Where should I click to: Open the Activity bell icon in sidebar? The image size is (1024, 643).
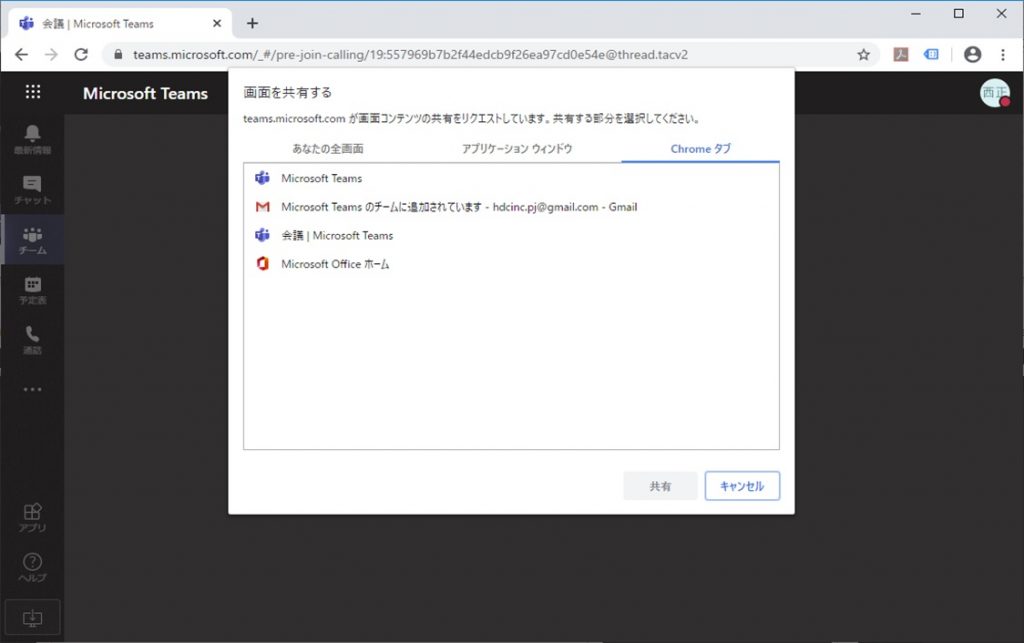[32, 139]
